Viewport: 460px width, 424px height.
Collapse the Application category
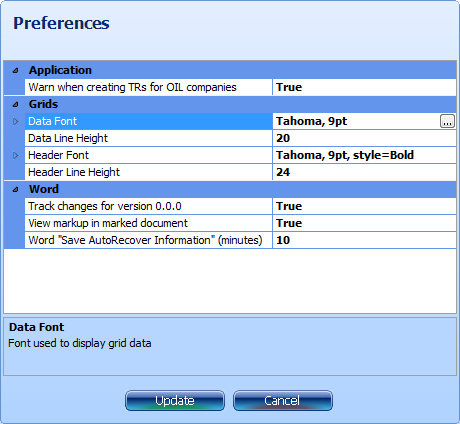click(15, 70)
